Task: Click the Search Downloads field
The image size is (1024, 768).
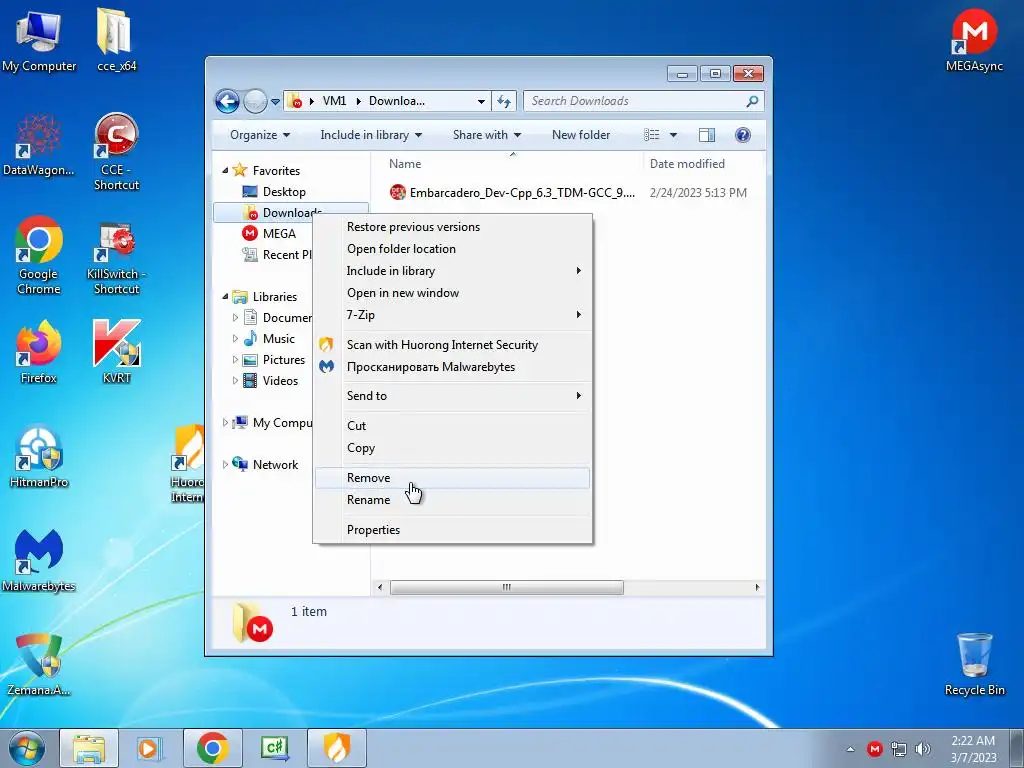Action: (643, 101)
